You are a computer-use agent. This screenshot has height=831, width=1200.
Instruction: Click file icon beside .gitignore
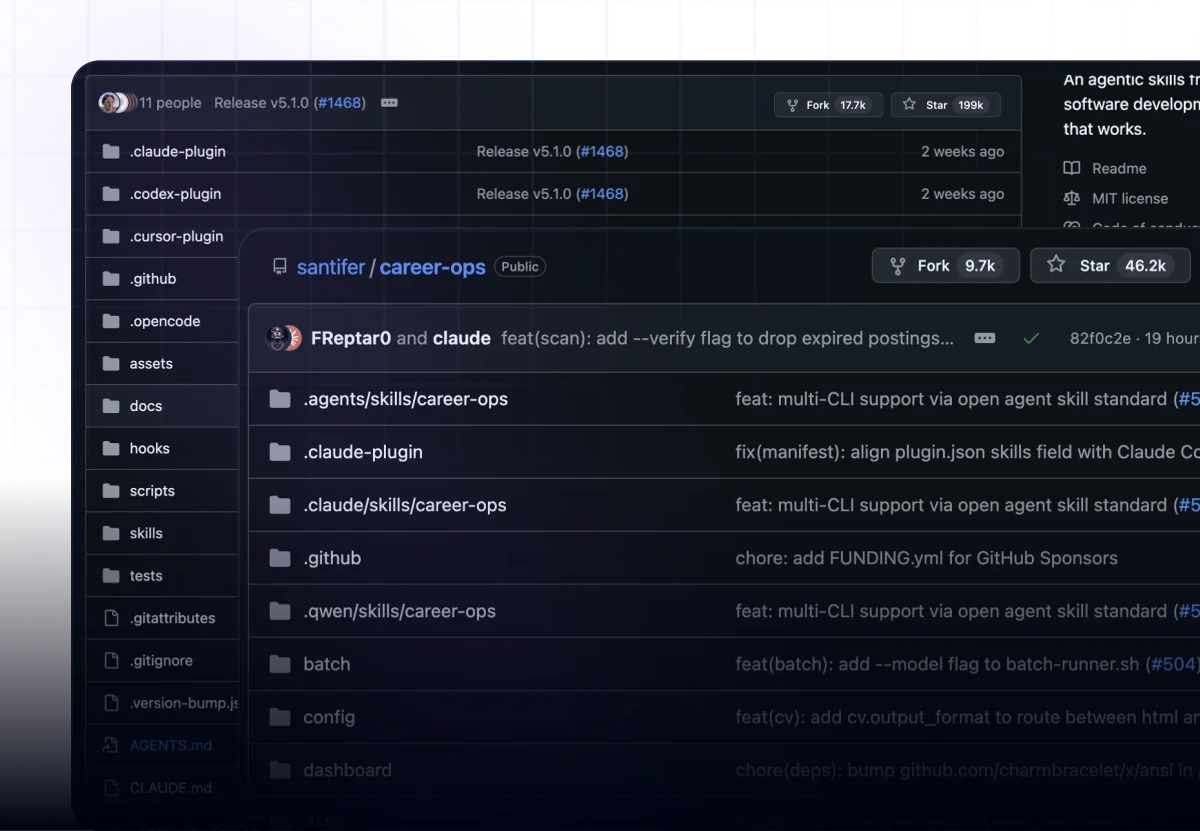(111, 660)
